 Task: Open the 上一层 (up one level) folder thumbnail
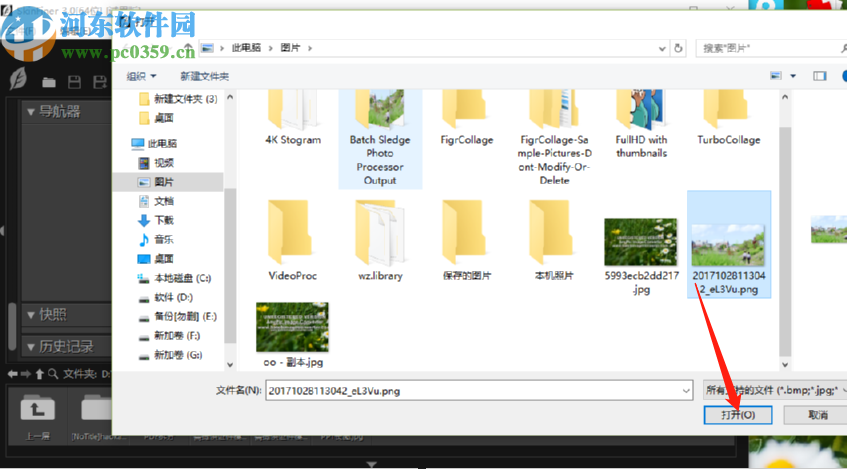[37, 416]
